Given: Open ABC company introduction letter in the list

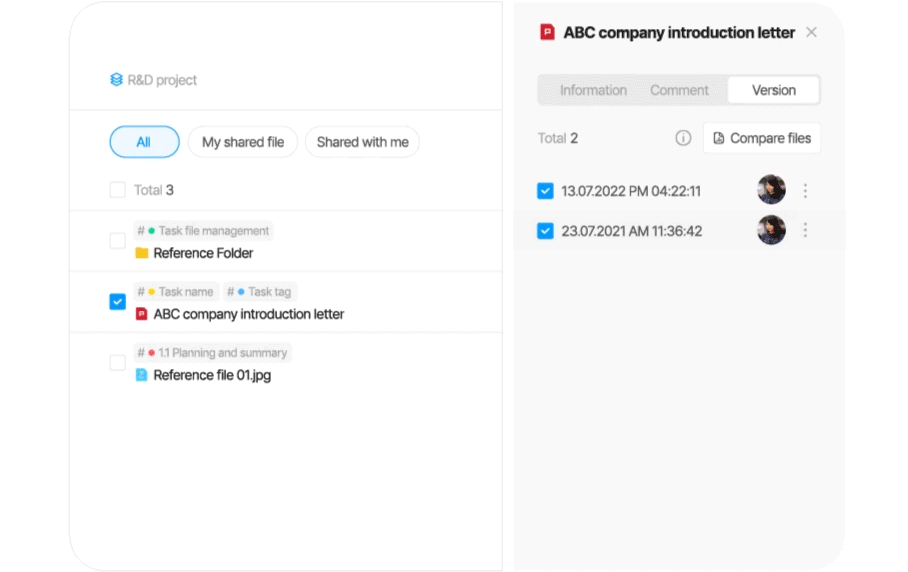Looking at the screenshot, I should pos(248,314).
